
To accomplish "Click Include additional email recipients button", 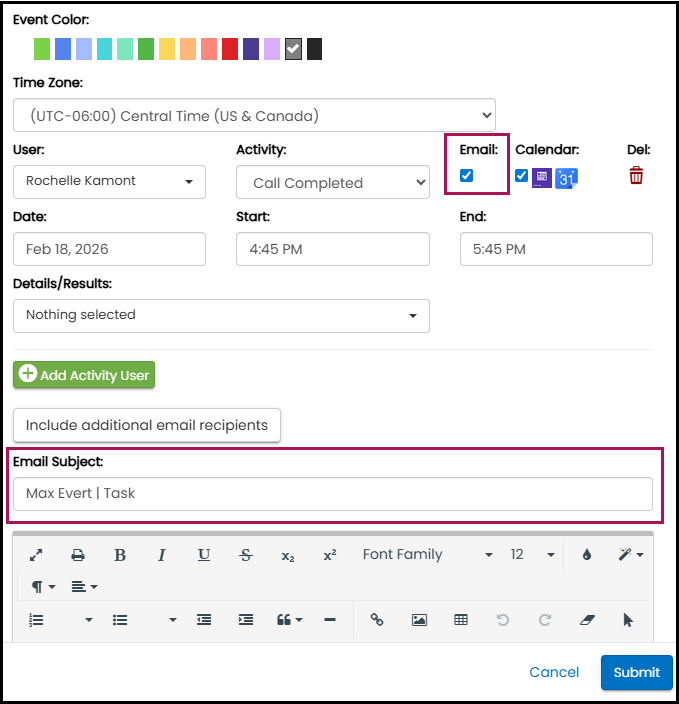I will click(147, 425).
